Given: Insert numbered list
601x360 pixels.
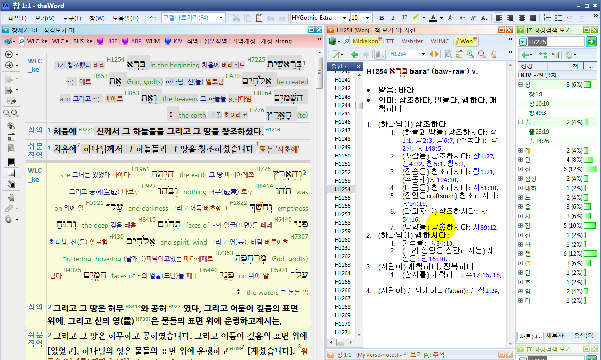Looking at the screenshot, I should [x=547, y=18].
